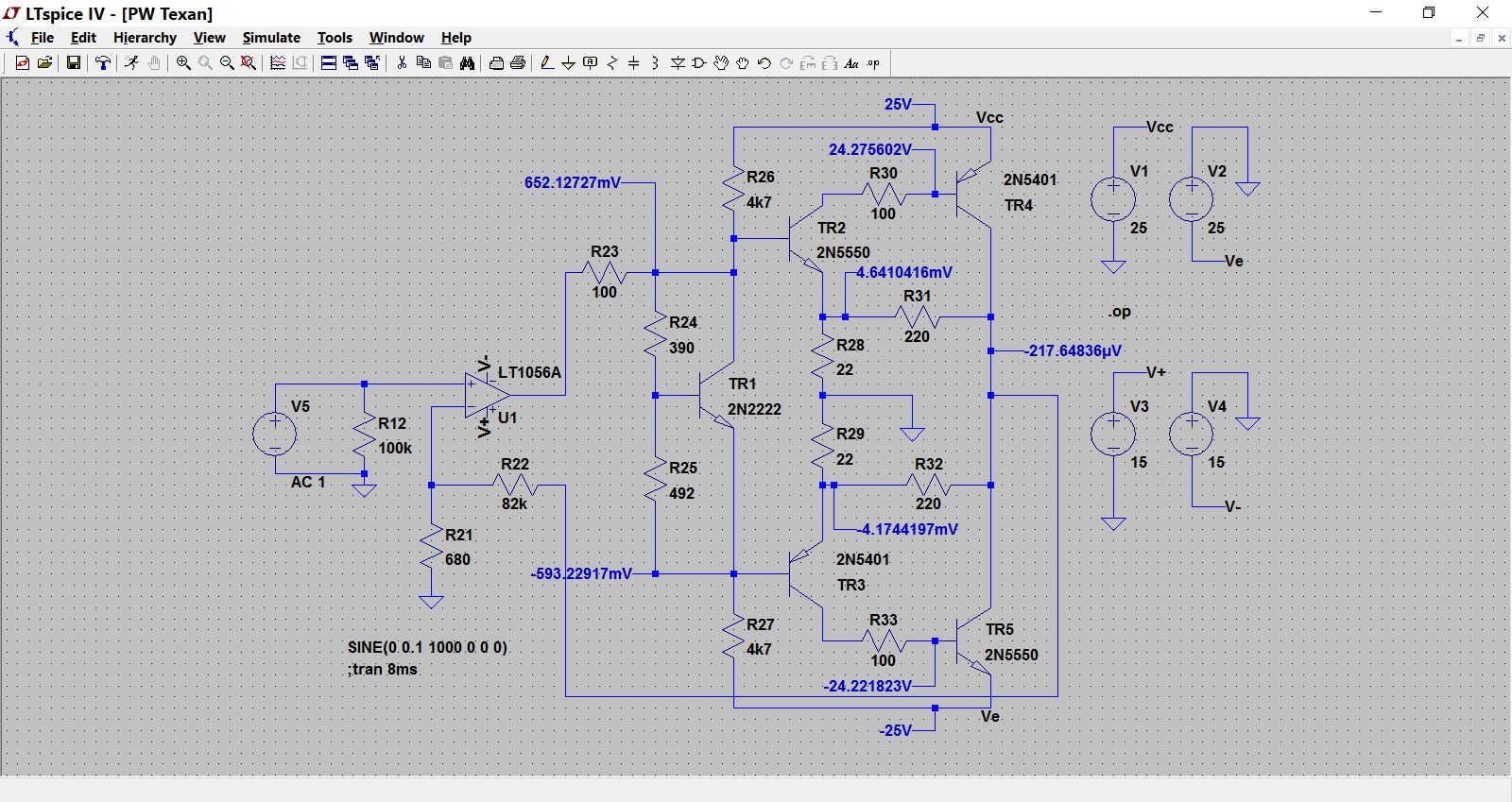The image size is (1512, 802).
Task: Open the Hierarchy menu
Action: (145, 38)
